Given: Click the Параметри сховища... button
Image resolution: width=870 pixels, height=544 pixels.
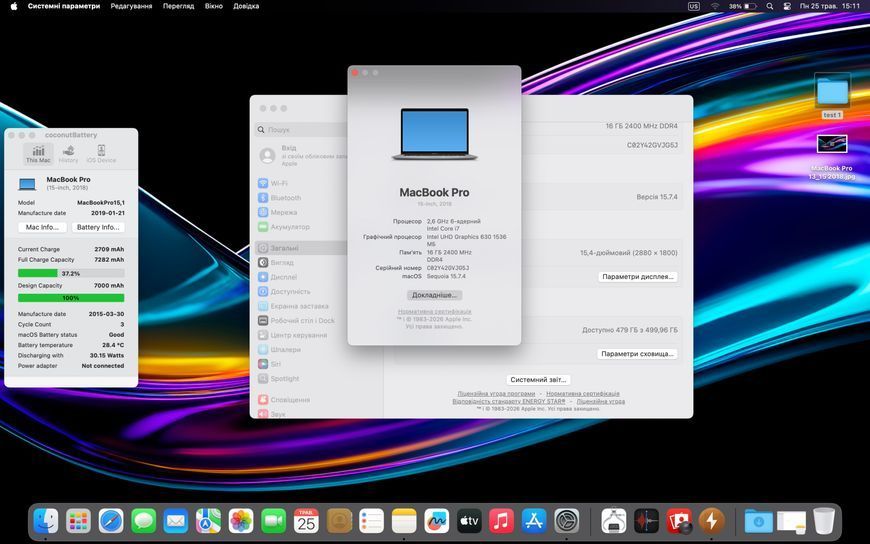Looking at the screenshot, I should tap(637, 354).
